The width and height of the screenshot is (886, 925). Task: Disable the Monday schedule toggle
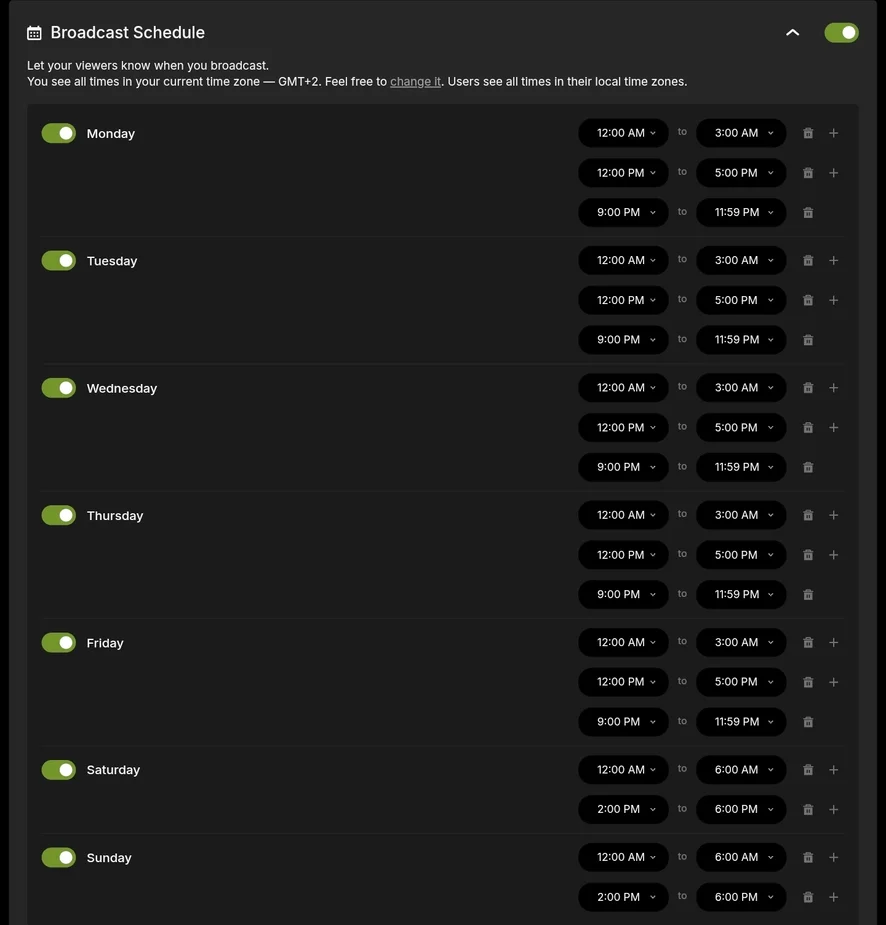[59, 133]
